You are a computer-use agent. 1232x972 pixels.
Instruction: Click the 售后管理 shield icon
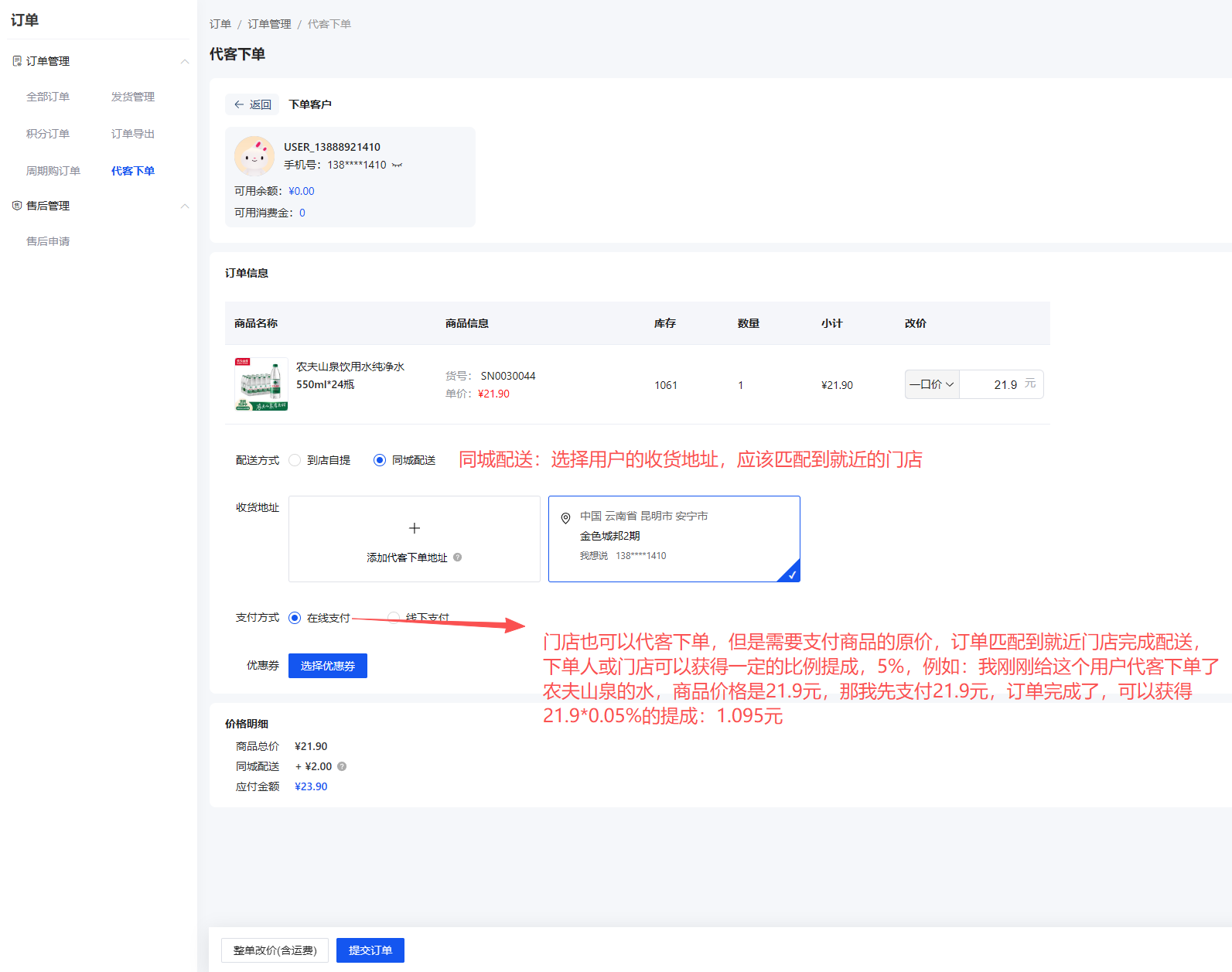(17, 206)
